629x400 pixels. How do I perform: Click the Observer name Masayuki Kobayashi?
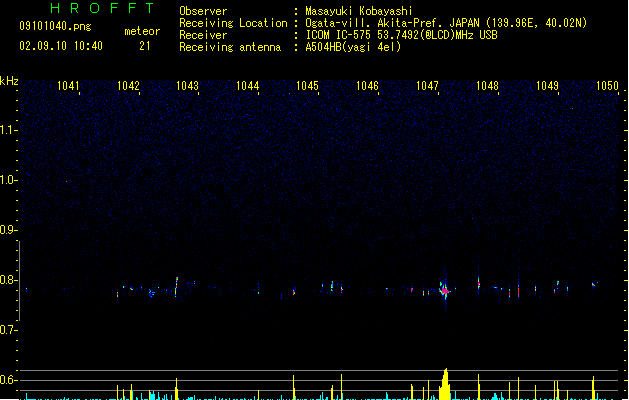pyautogui.click(x=359, y=11)
